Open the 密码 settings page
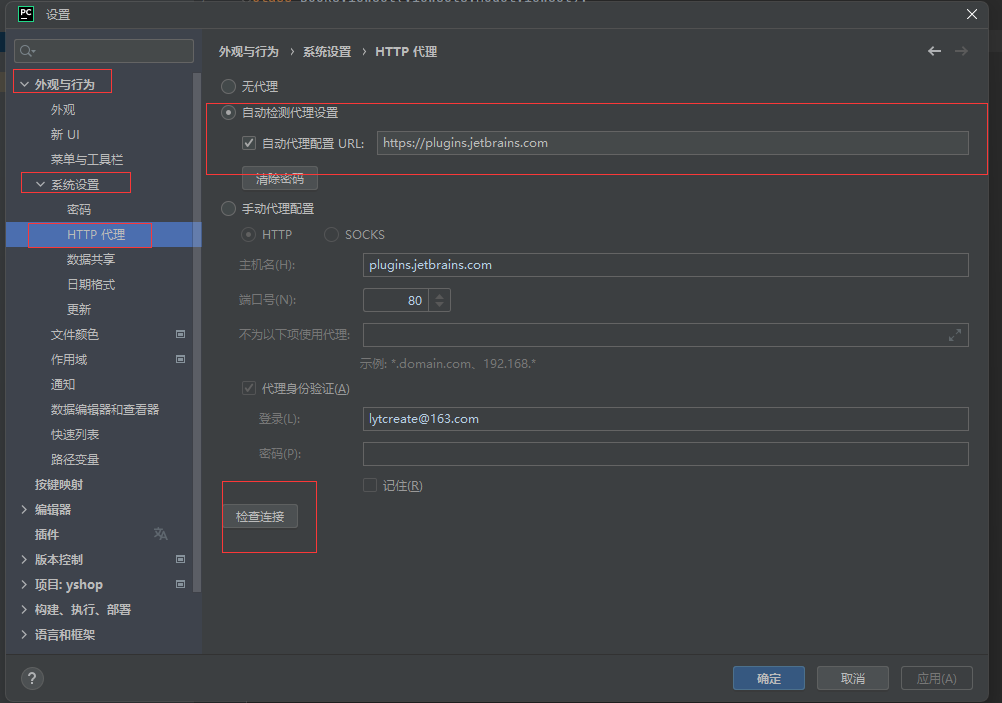This screenshot has width=1002, height=703. point(79,210)
